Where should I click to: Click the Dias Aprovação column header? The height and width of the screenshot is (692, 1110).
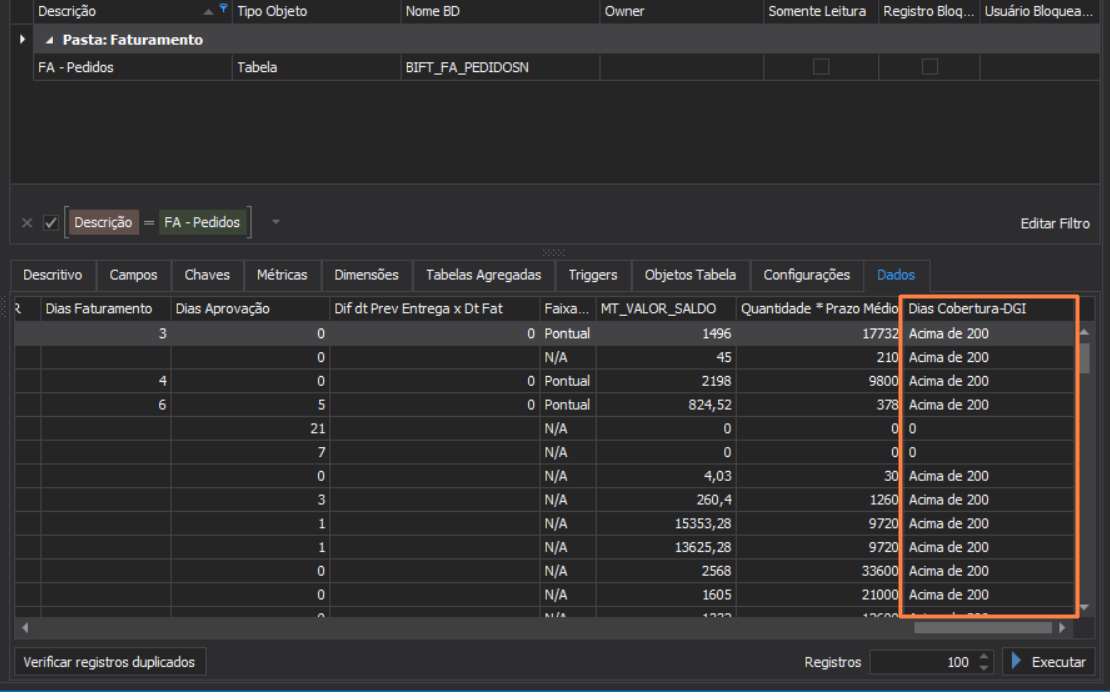[x=250, y=309]
